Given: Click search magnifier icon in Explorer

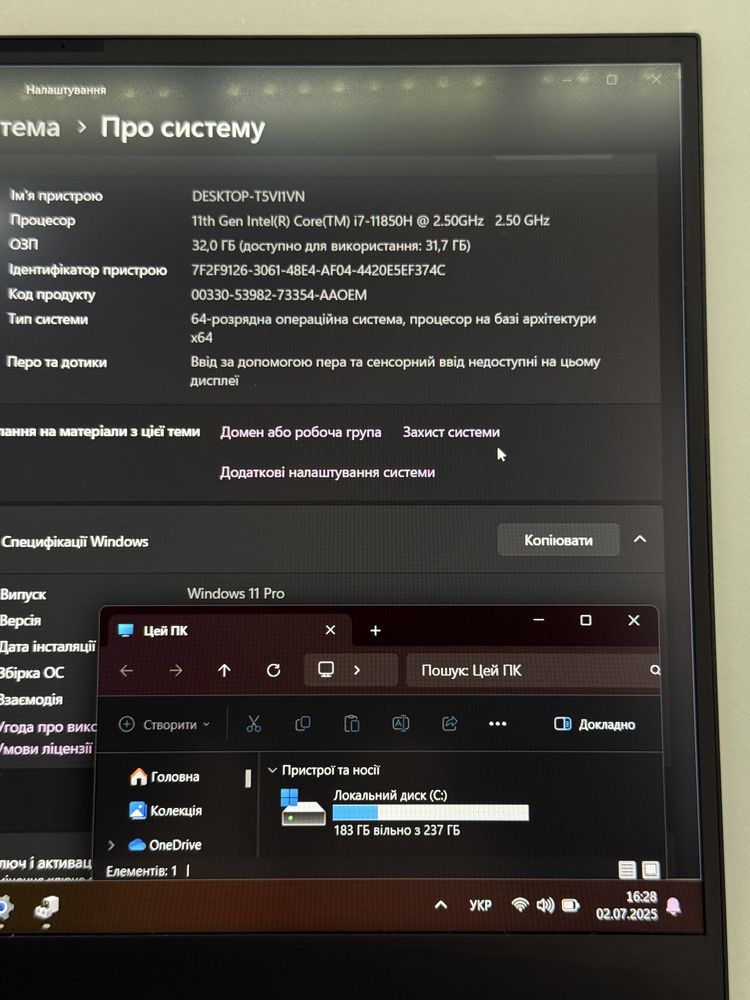Looking at the screenshot, I should (654, 670).
